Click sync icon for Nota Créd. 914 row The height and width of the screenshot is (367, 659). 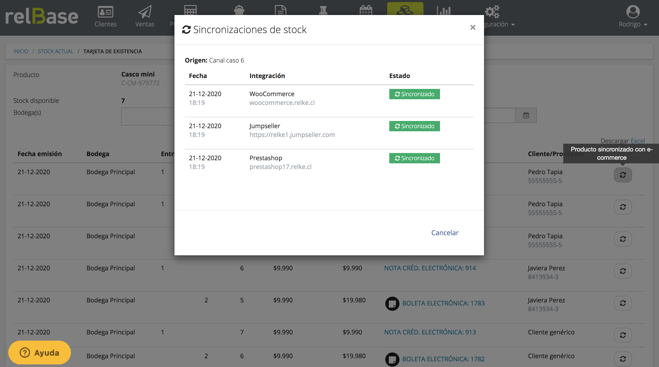623,271
